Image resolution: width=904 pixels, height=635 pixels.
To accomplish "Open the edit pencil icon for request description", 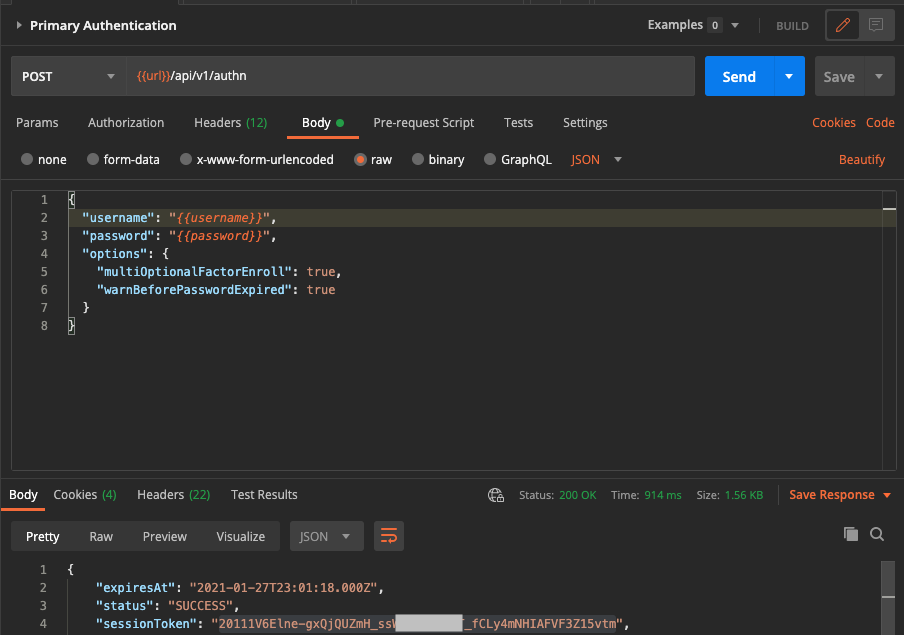I will [x=842, y=25].
